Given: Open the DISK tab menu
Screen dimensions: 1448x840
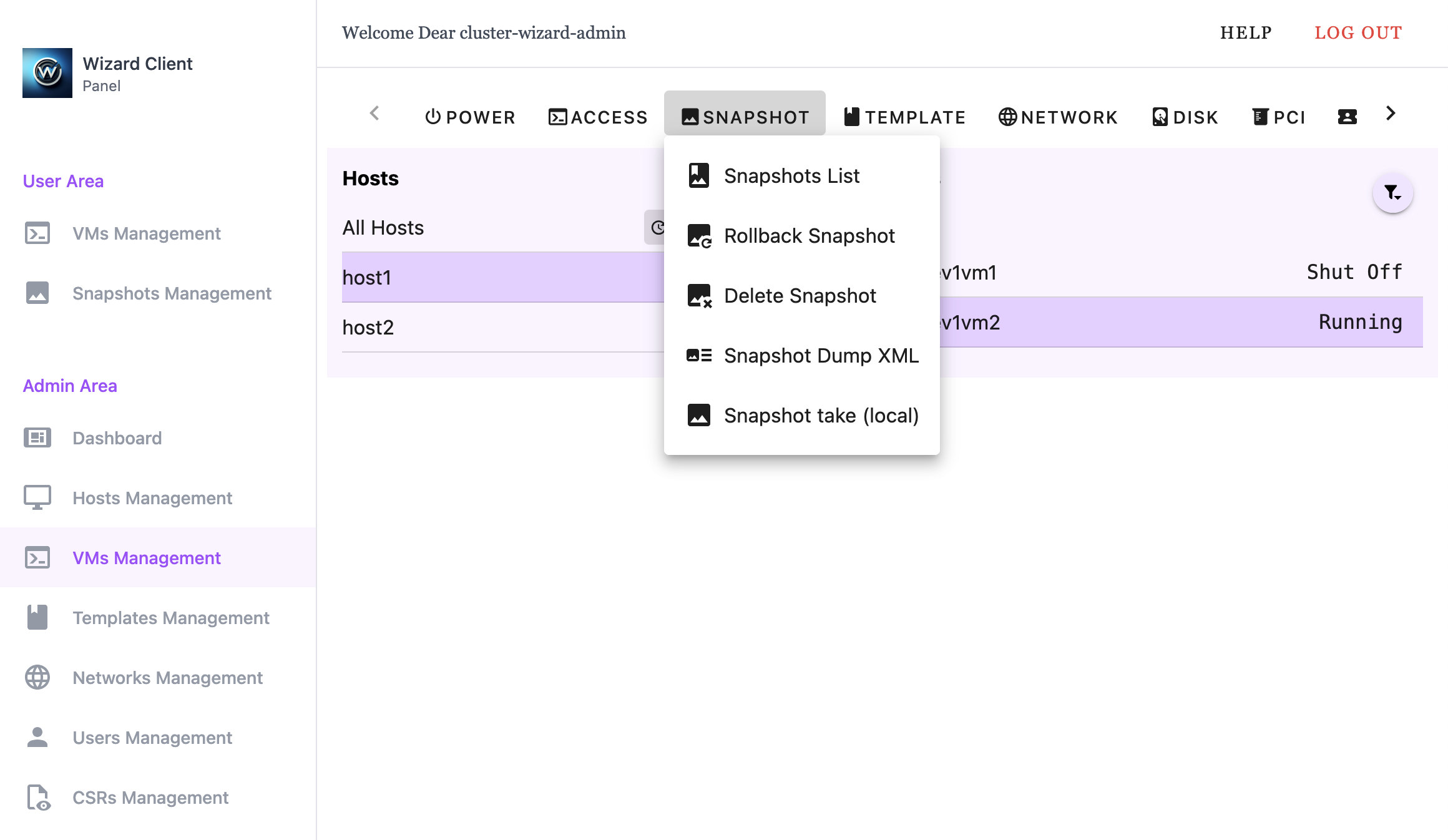Looking at the screenshot, I should [x=1185, y=117].
